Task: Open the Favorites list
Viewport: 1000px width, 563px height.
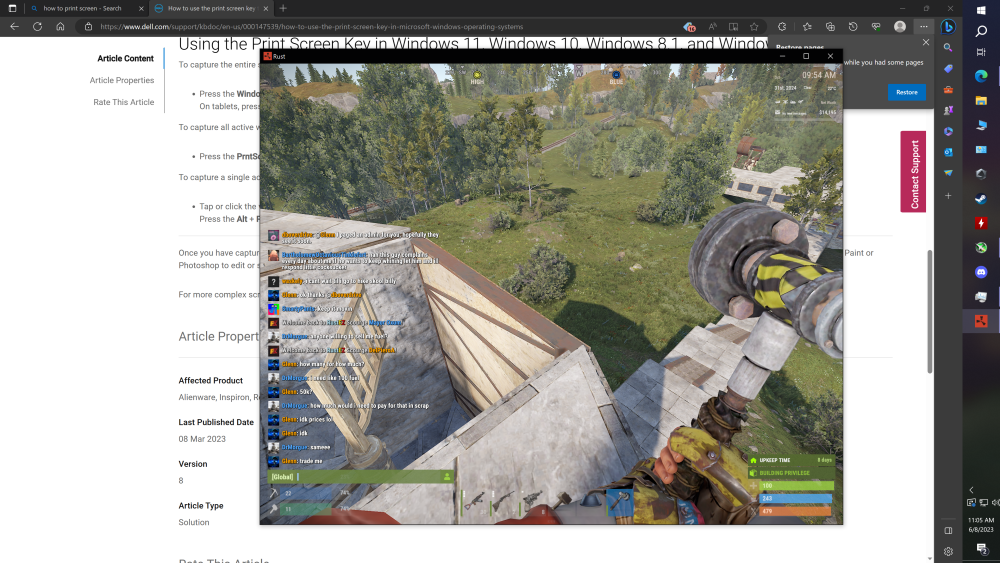Action: click(807, 27)
